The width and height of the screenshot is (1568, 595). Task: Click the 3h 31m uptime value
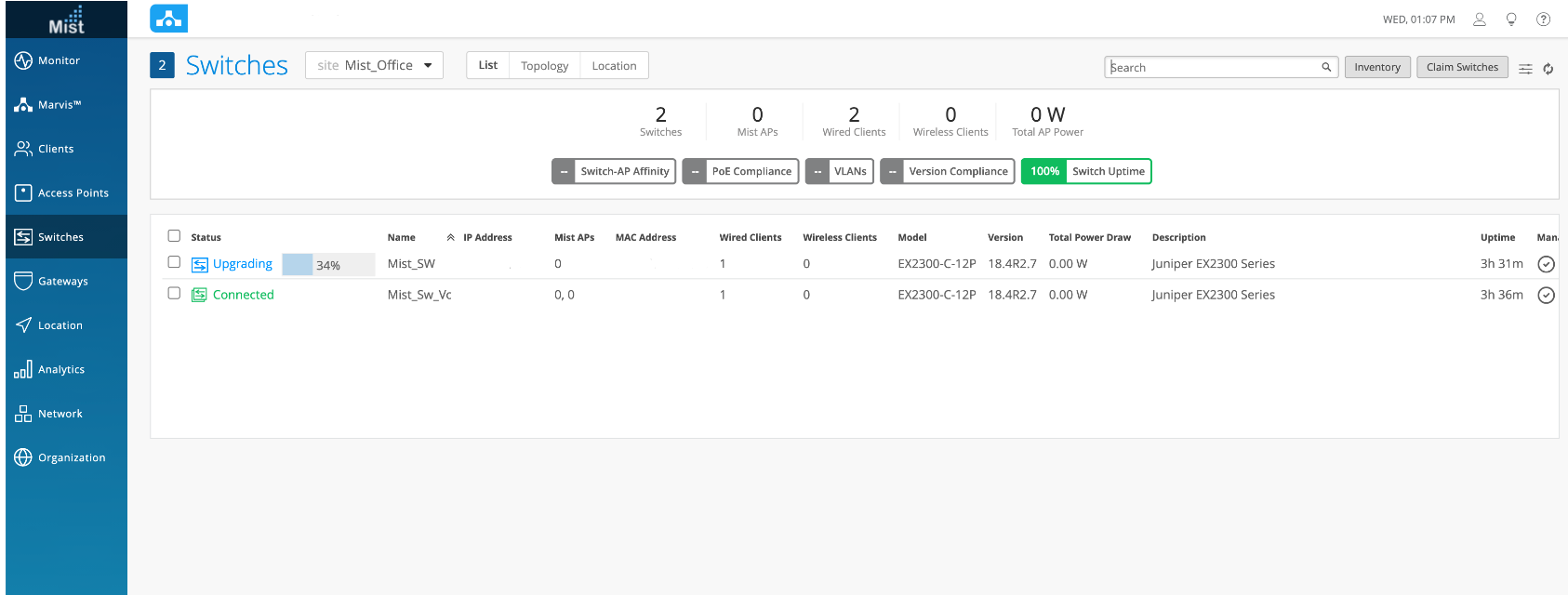click(x=1502, y=264)
